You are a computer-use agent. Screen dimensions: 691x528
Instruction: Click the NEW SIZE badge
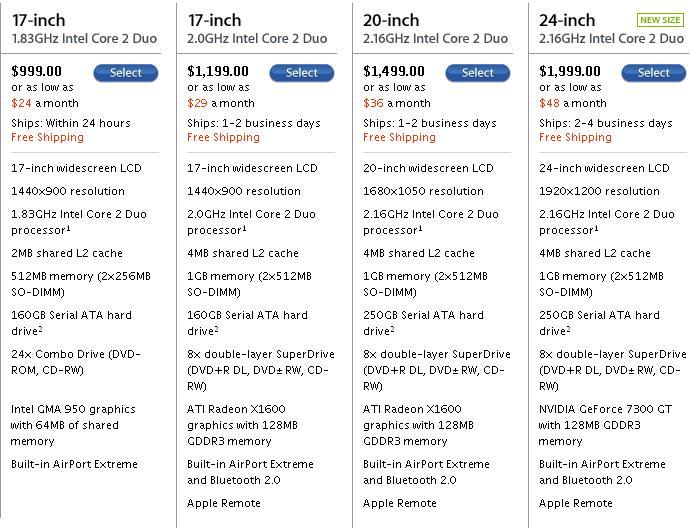[660, 20]
